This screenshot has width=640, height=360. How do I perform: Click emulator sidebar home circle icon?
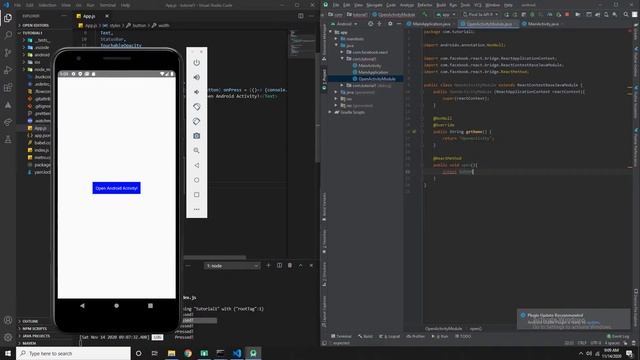[x=197, y=180]
